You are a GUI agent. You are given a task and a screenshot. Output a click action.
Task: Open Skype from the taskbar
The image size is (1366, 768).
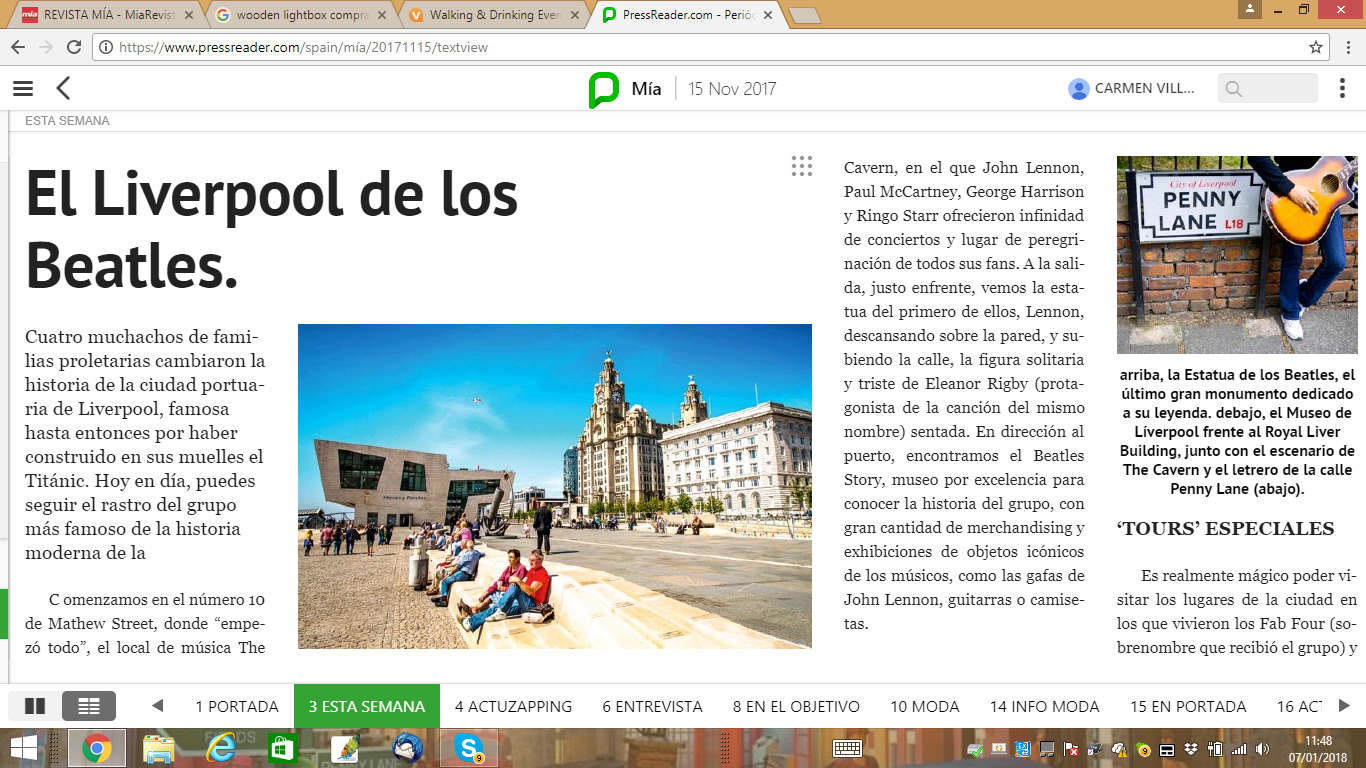(x=469, y=748)
